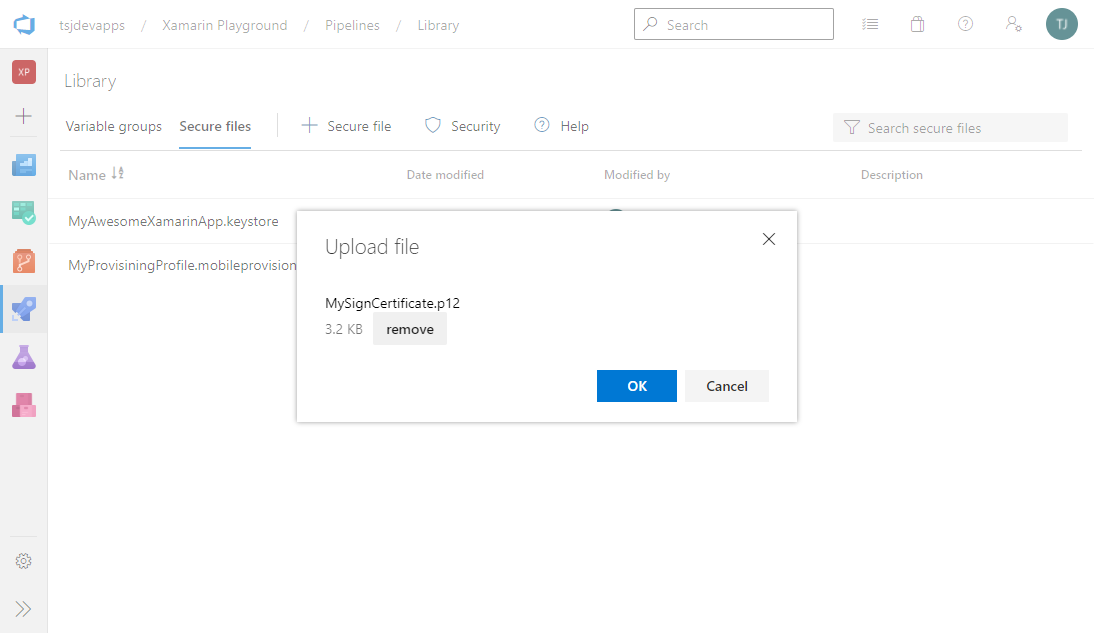
Task: Close the Upload file dialog
Action: click(x=768, y=239)
